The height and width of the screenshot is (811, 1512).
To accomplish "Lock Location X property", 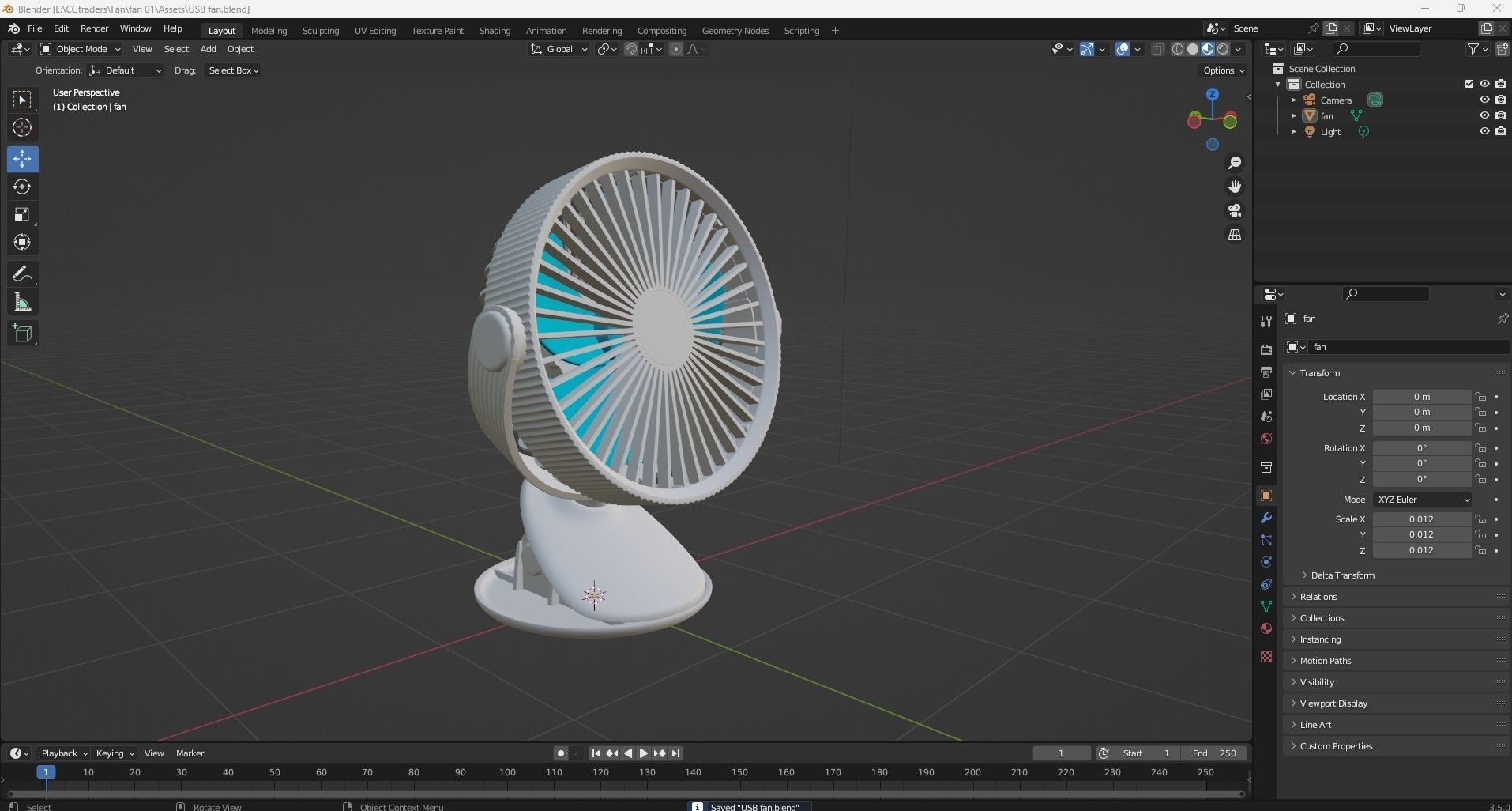I will click(1480, 397).
